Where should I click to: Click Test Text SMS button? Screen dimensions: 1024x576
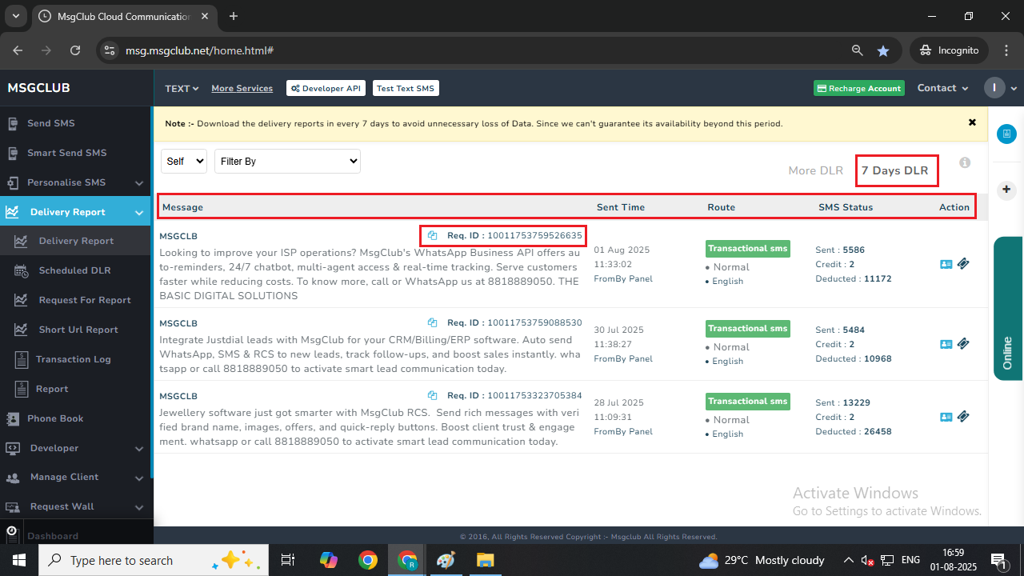click(x=406, y=88)
